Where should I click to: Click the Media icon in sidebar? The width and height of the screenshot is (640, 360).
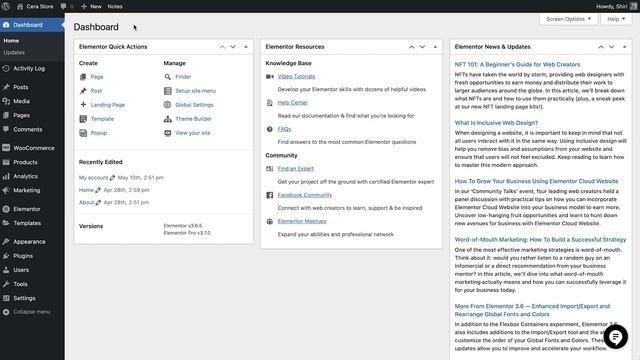pyautogui.click(x=6, y=101)
